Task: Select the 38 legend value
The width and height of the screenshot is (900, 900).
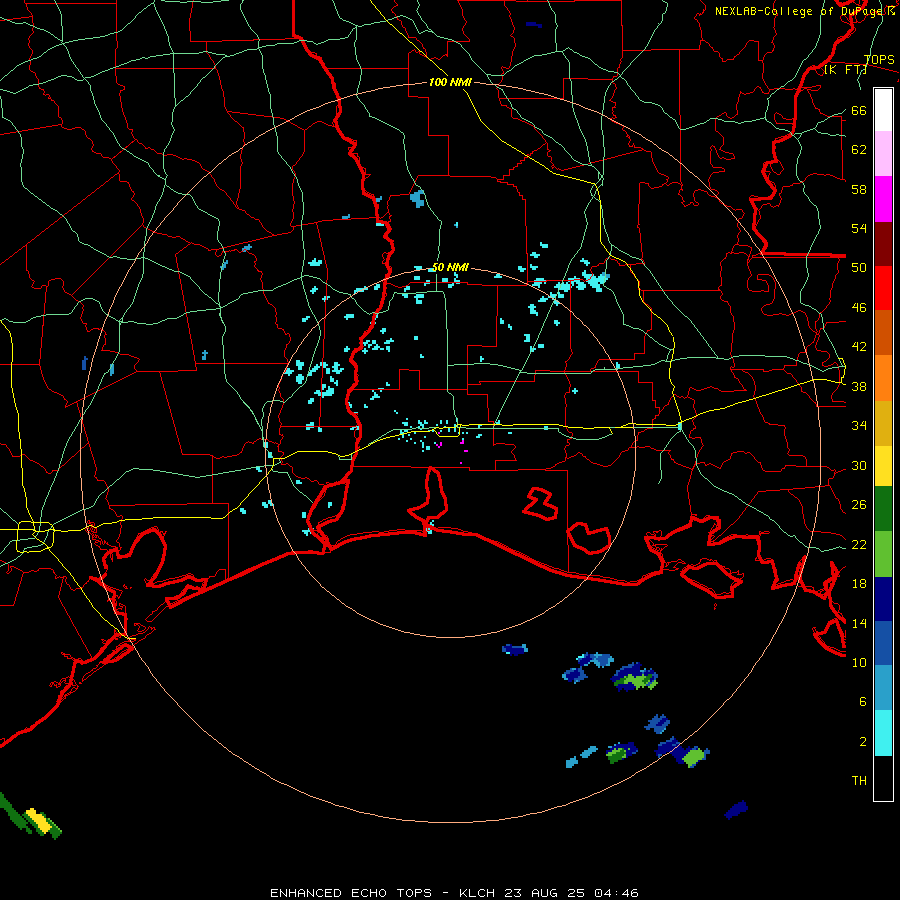Action: pos(859,386)
